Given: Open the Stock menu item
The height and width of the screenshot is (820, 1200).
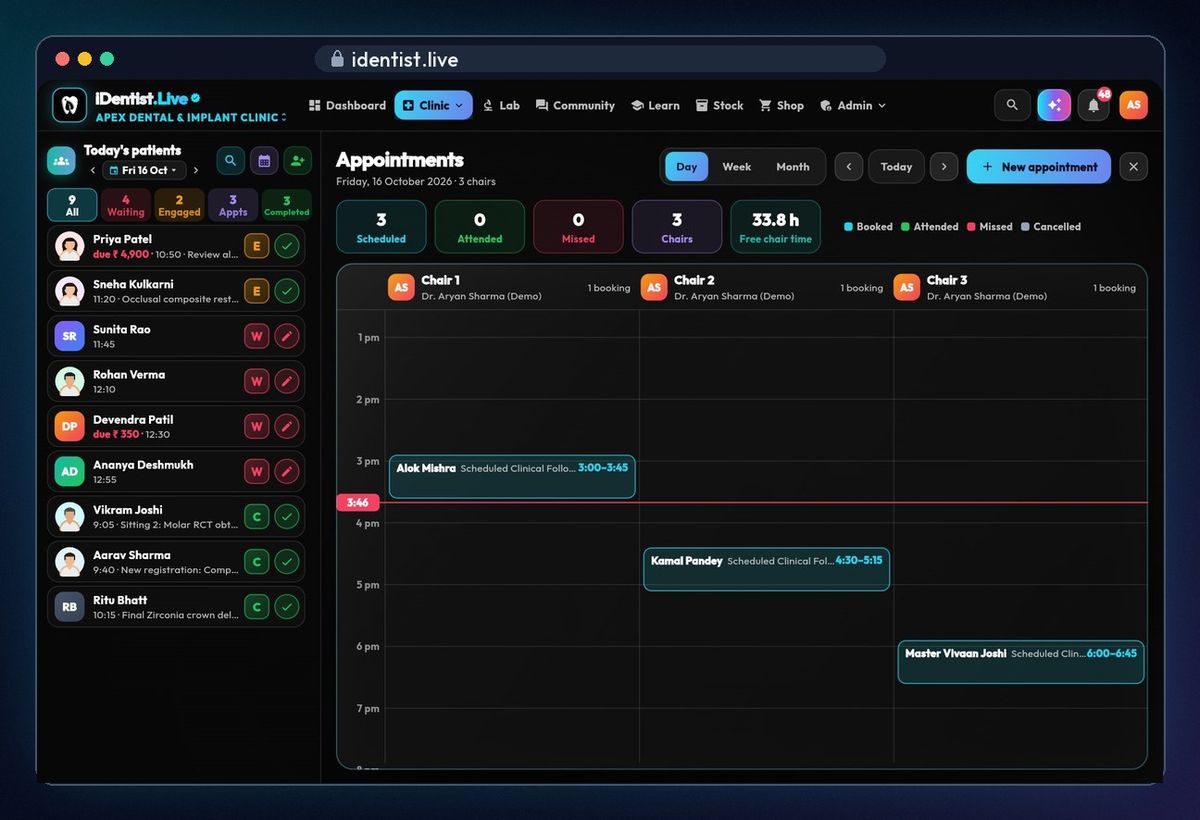Looking at the screenshot, I should coord(720,105).
